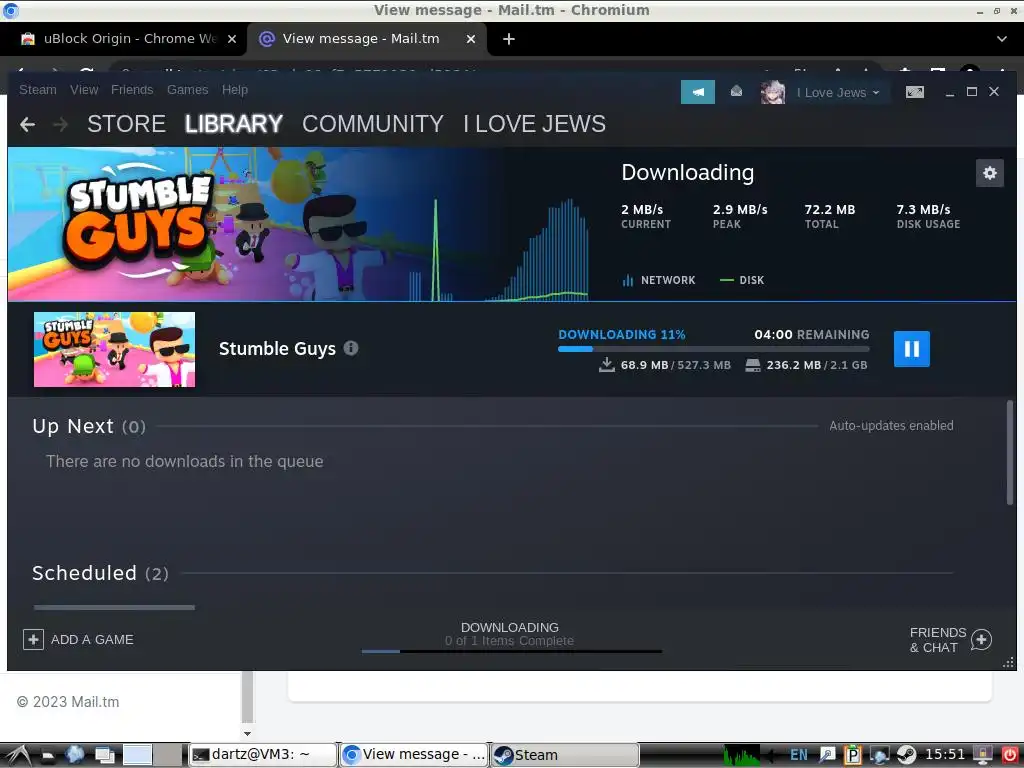Click the taskbar clock showing 15:51
The height and width of the screenshot is (768, 1024).
944,754
